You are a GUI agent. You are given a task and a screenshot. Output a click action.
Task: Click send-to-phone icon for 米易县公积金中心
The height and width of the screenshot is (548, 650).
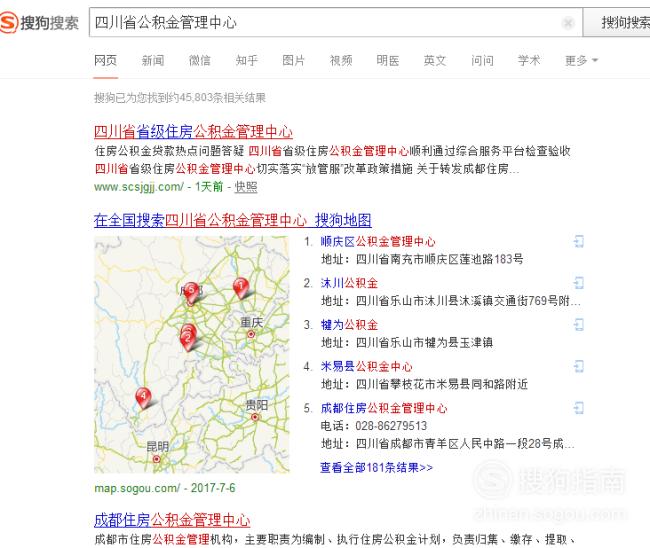(x=579, y=366)
